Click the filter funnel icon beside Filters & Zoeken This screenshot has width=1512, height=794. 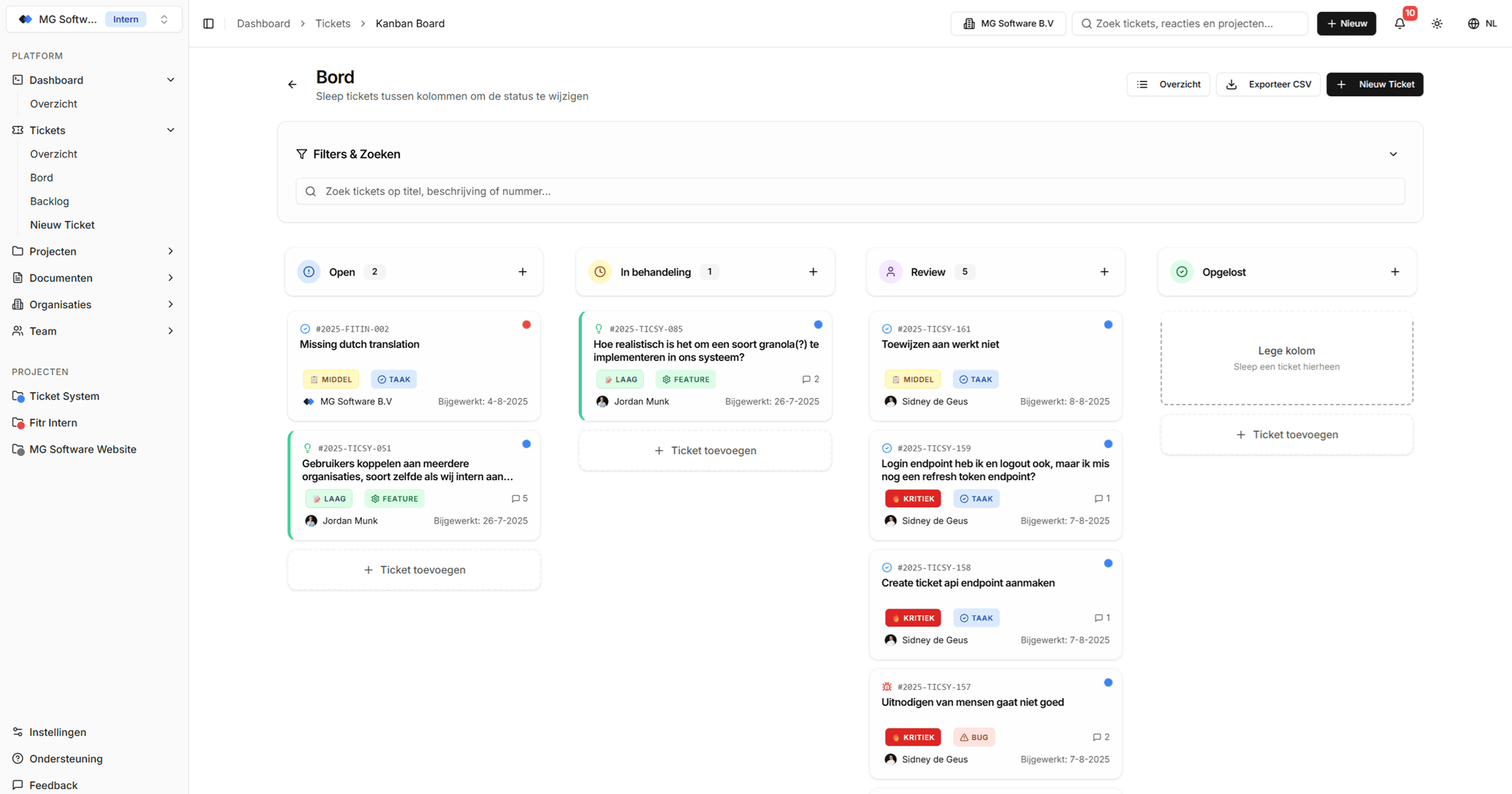(301, 154)
